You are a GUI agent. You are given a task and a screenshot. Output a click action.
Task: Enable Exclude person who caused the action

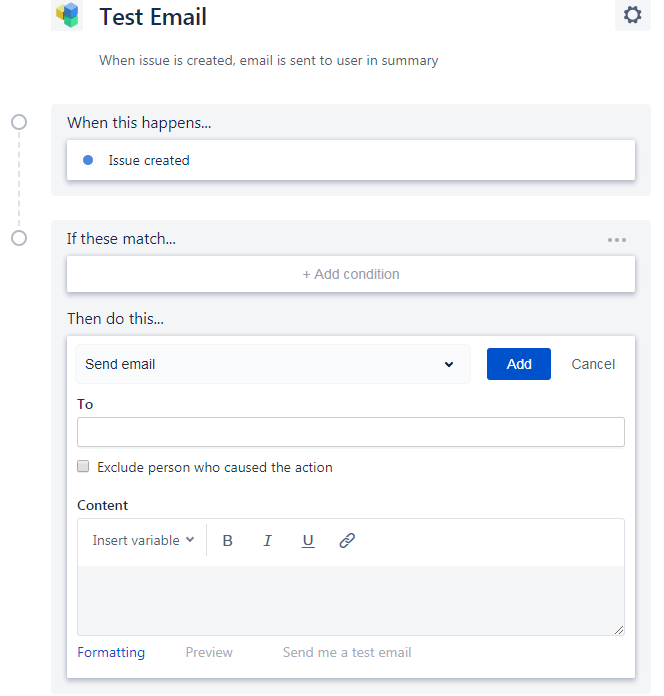(x=83, y=466)
